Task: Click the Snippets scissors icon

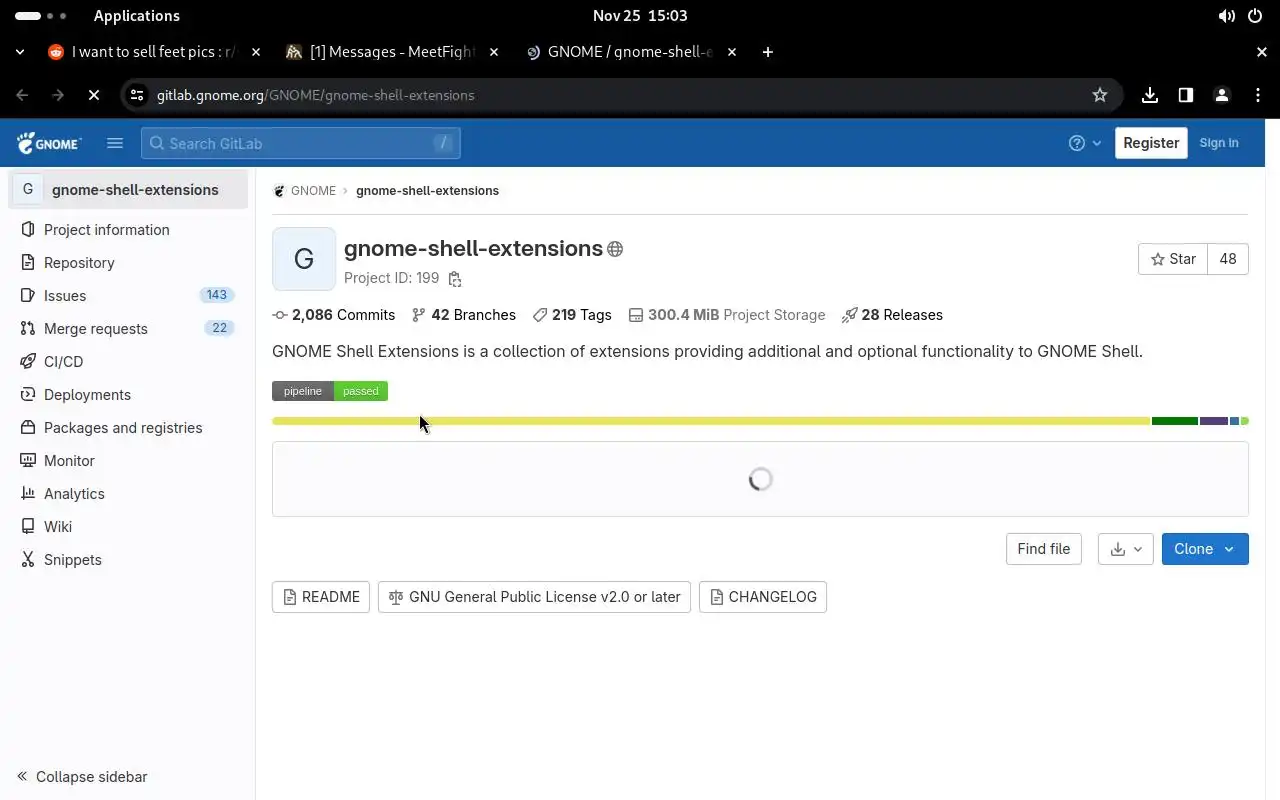Action: [28, 560]
